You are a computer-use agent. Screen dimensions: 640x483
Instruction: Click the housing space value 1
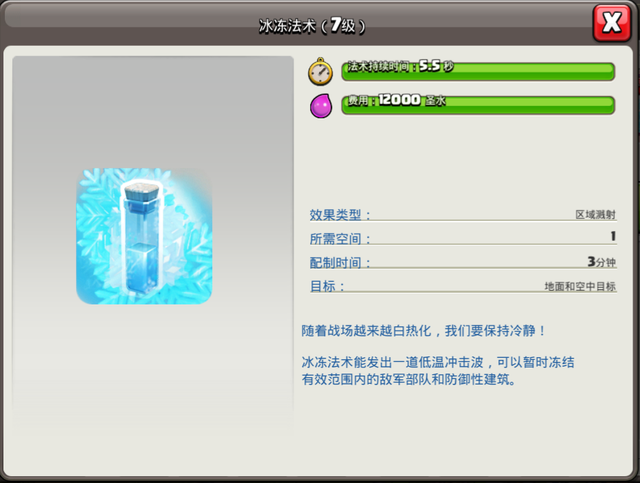pyautogui.click(x=612, y=237)
